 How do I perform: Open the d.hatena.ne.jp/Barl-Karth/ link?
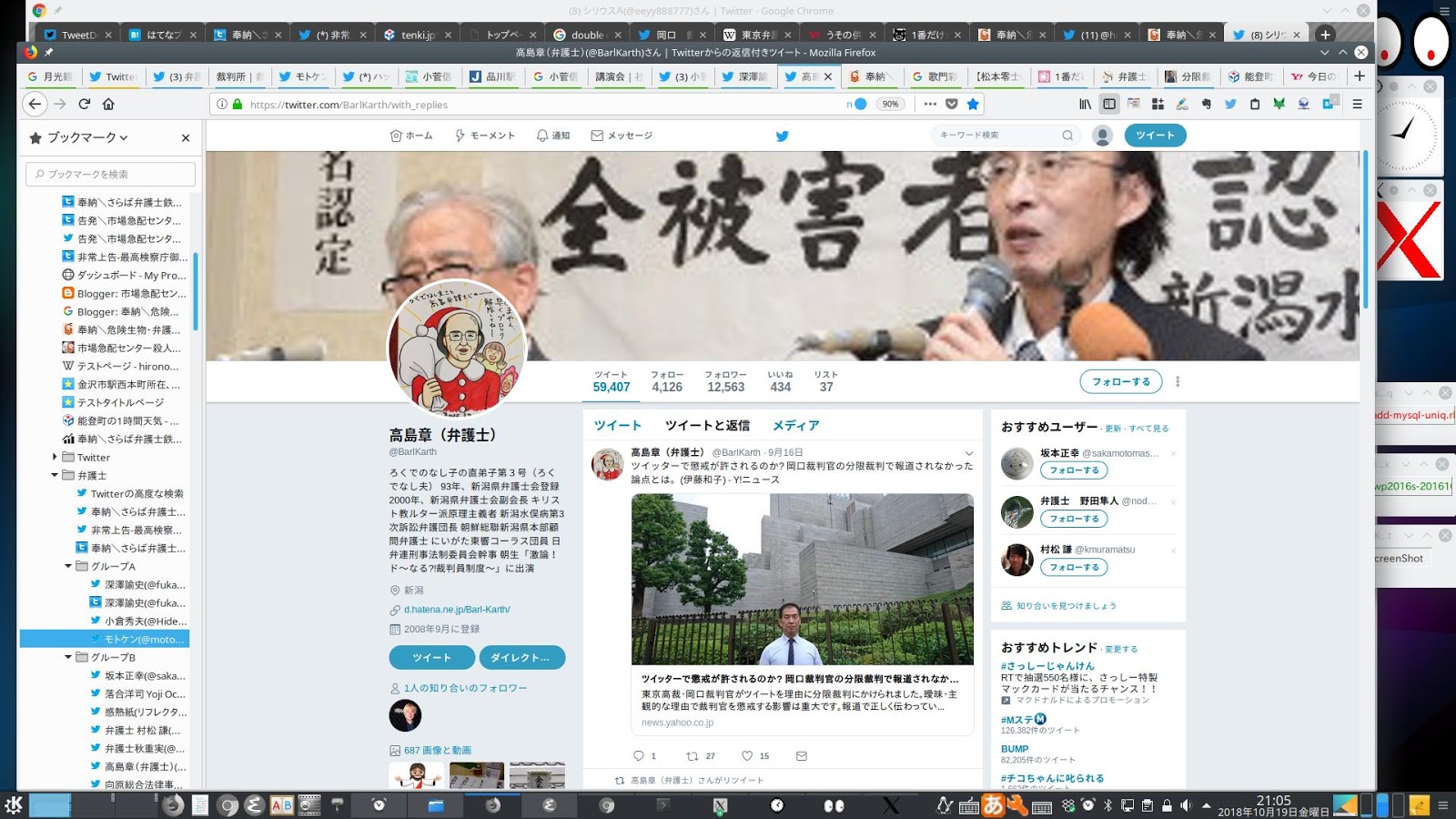tap(457, 610)
